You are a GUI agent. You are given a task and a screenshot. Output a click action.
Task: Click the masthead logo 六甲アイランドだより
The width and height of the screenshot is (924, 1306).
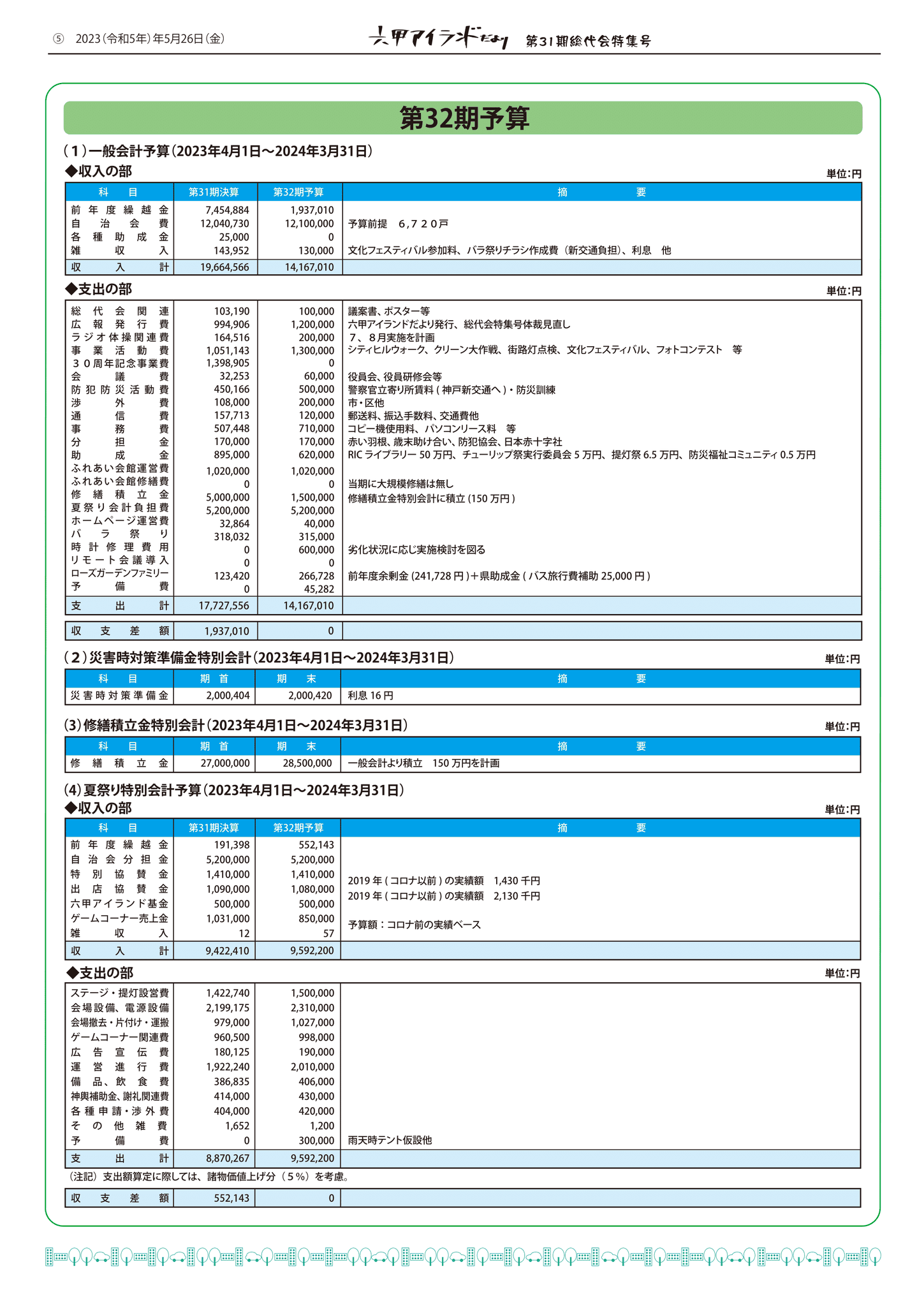pos(439,38)
